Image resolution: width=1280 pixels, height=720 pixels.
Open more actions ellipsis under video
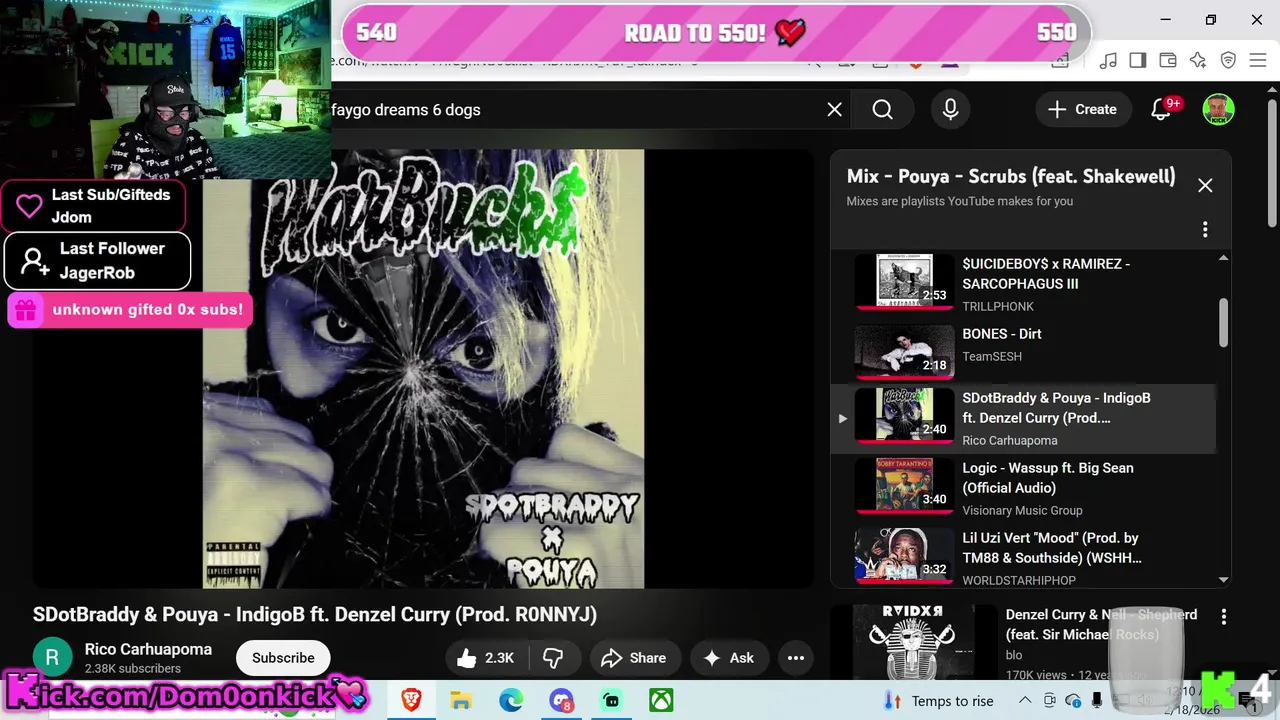pos(796,658)
